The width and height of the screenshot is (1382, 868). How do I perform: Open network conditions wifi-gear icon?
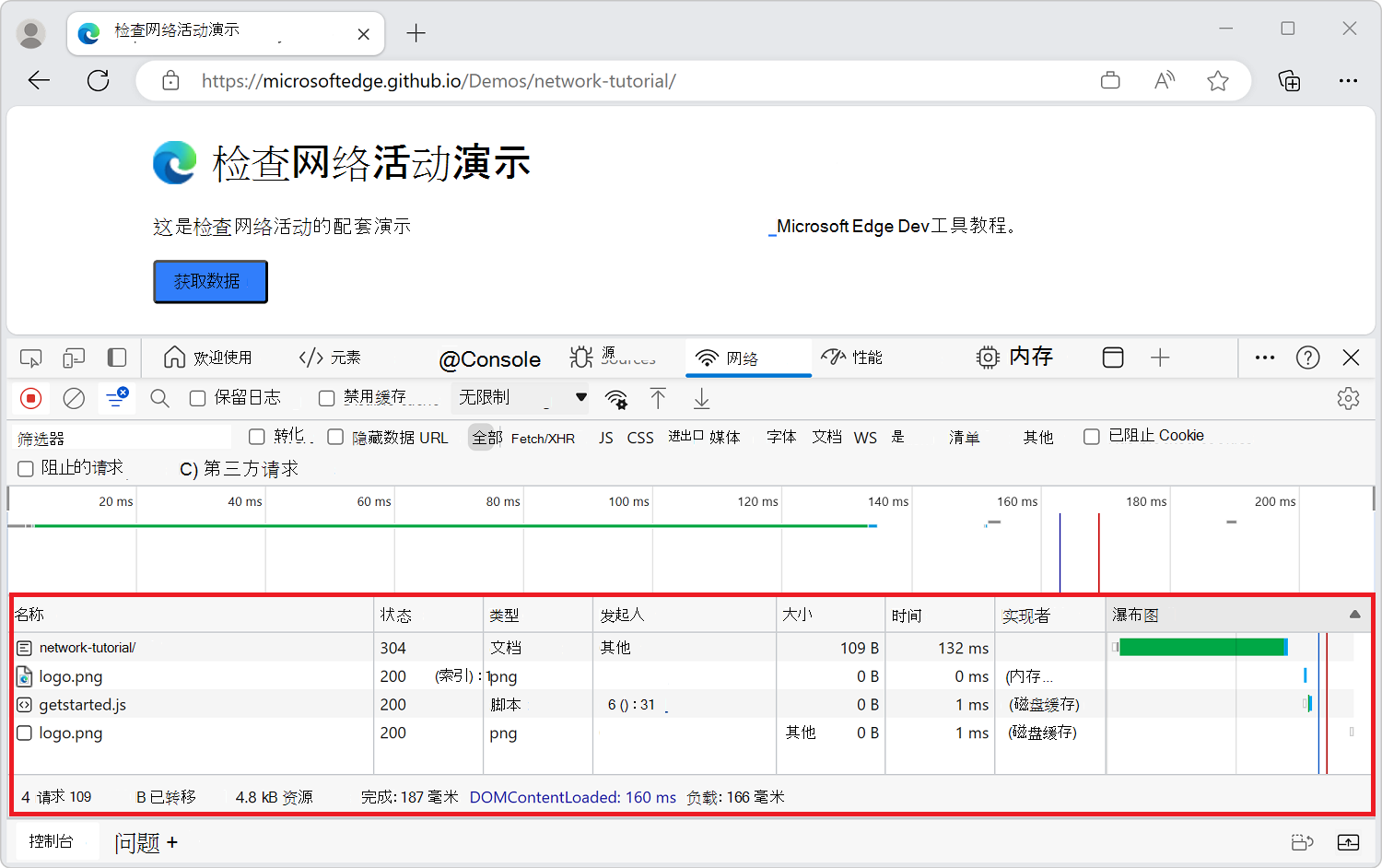(x=616, y=399)
